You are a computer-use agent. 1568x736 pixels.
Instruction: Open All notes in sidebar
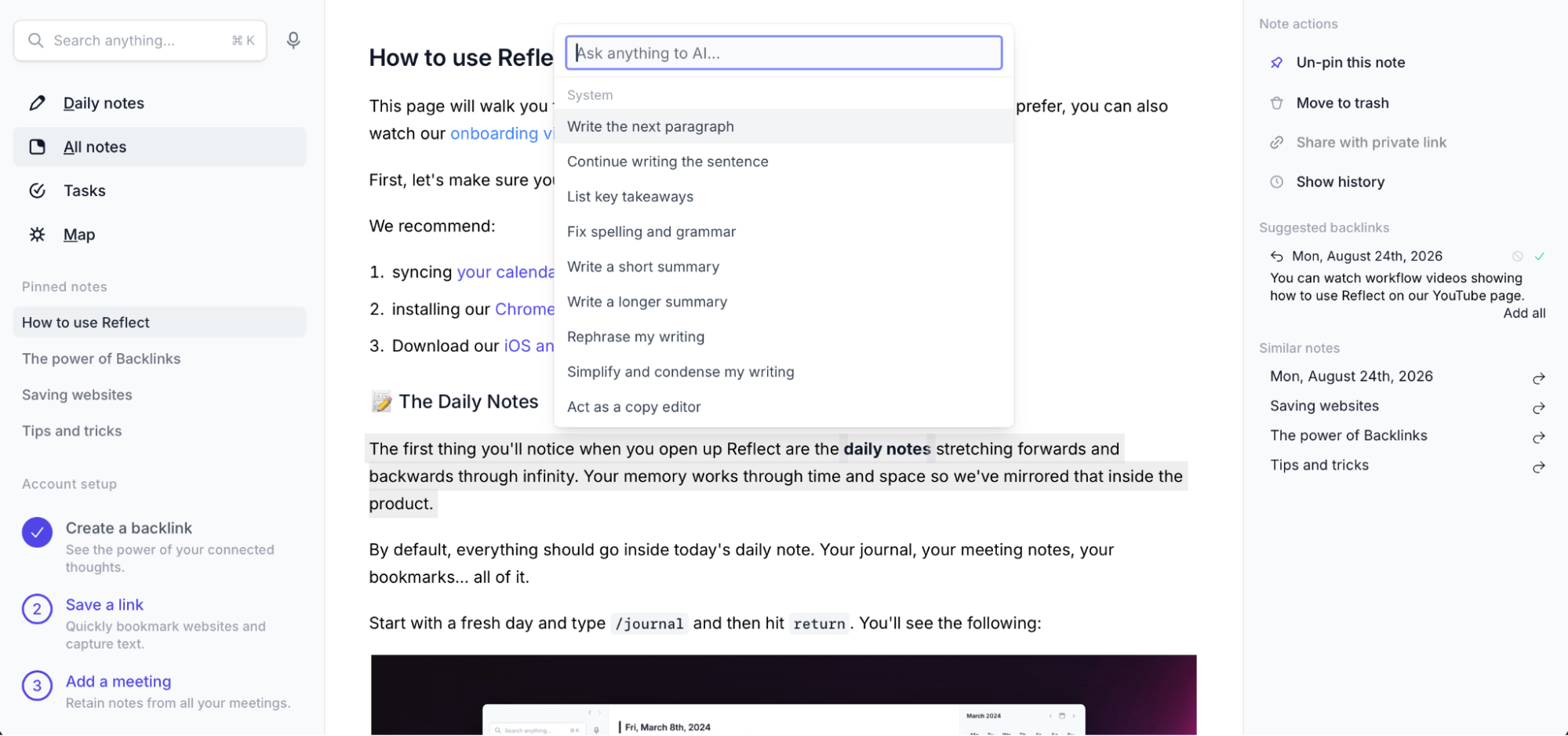click(160, 147)
